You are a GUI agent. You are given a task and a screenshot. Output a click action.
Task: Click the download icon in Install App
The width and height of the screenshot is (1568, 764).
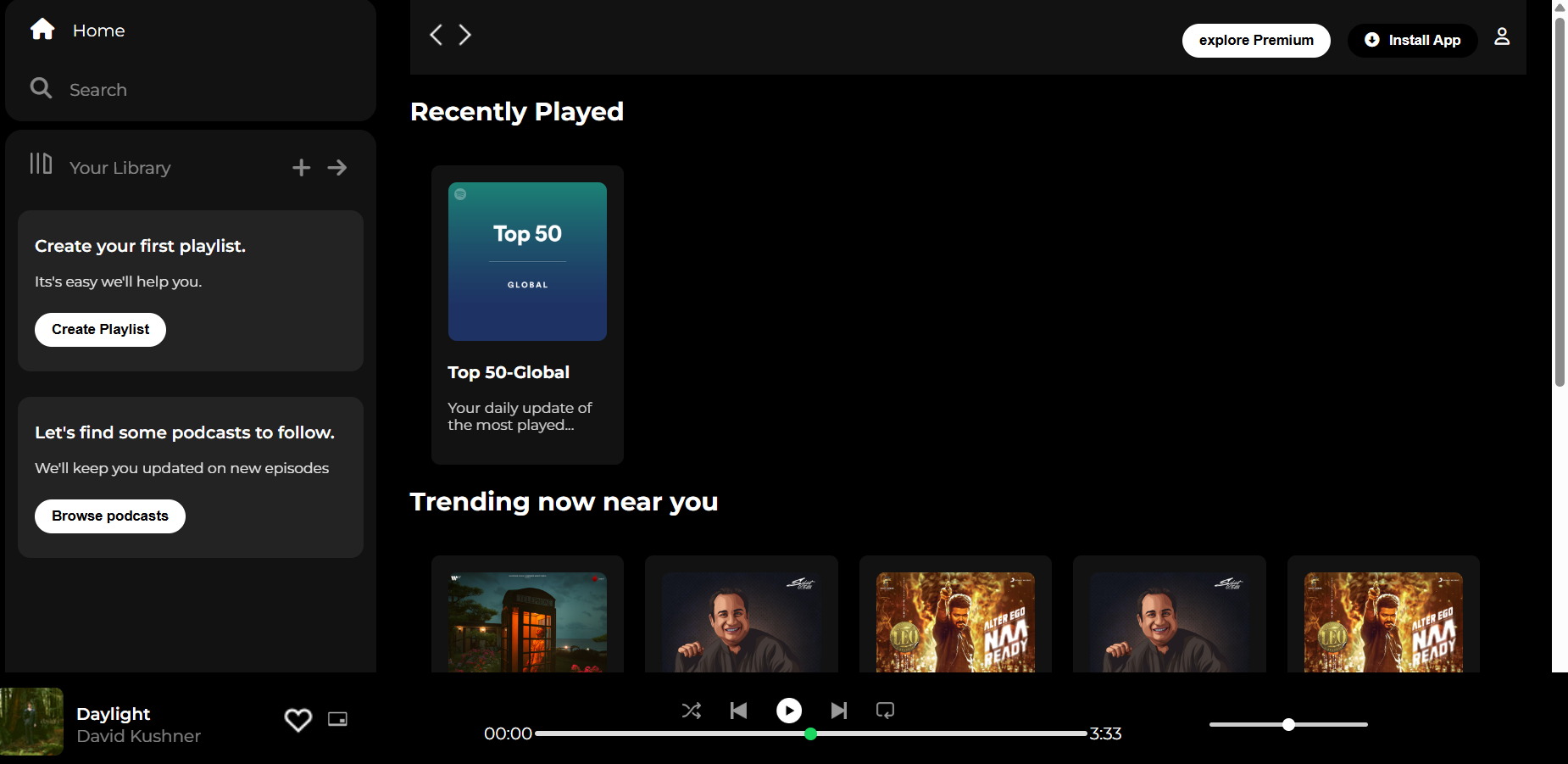click(1371, 40)
